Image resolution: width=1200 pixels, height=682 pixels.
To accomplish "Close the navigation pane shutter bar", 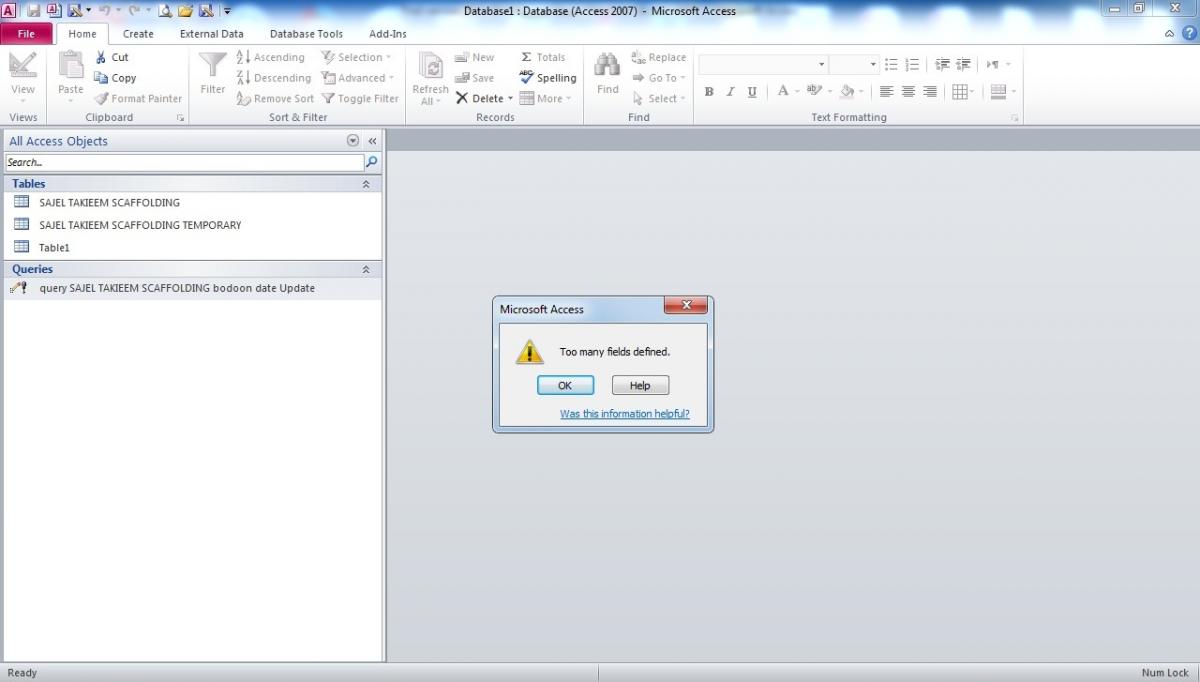I will pyautogui.click(x=372, y=141).
